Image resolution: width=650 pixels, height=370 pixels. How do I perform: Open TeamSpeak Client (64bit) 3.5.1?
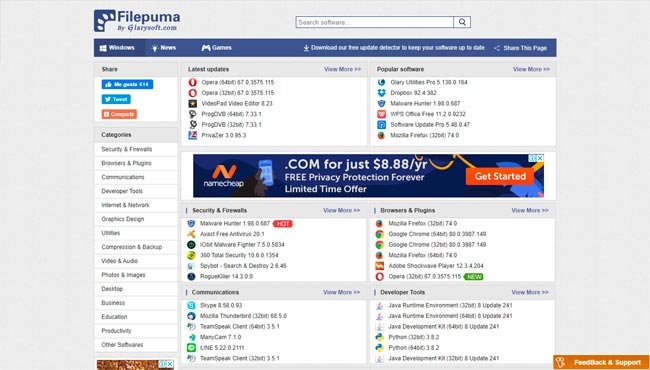(240, 326)
